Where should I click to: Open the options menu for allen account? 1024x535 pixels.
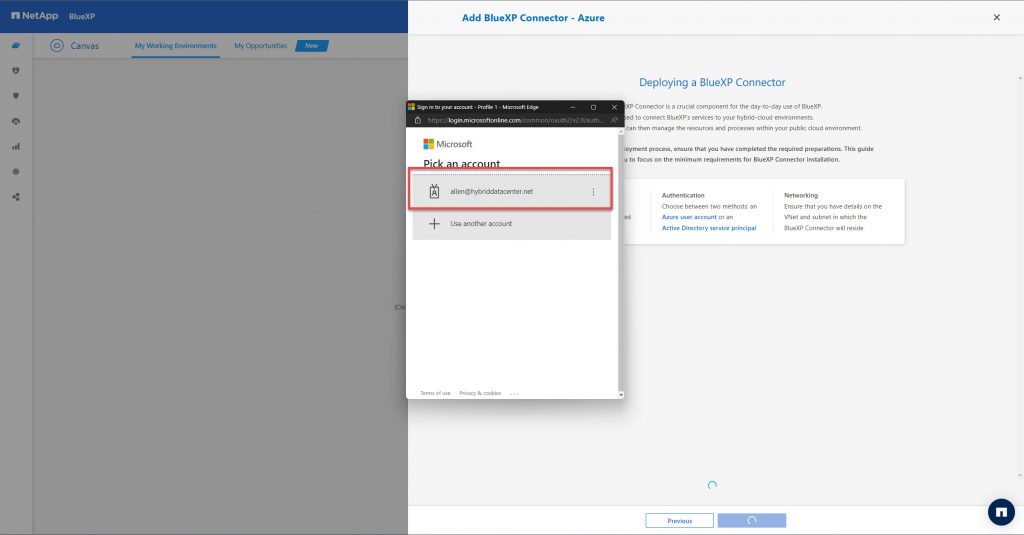tap(593, 192)
